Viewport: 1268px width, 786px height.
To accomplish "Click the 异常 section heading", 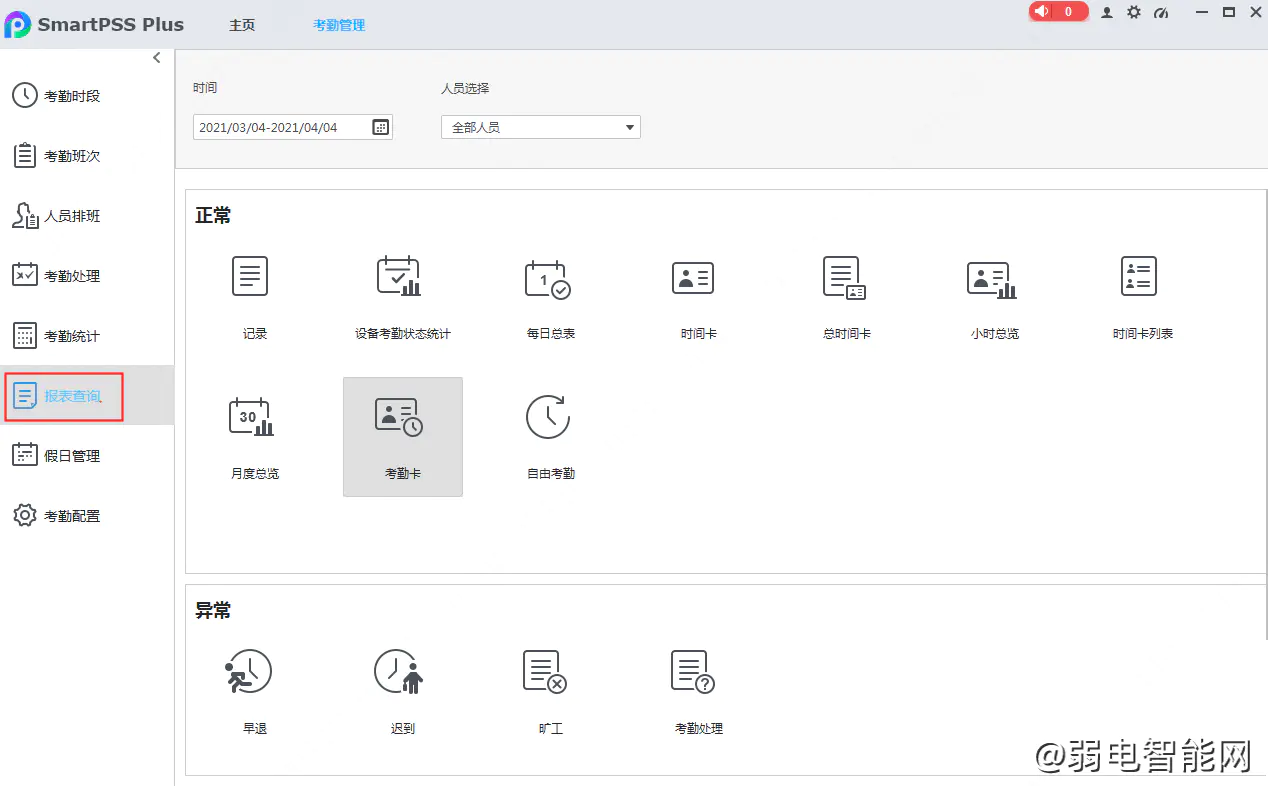I will pos(213,611).
